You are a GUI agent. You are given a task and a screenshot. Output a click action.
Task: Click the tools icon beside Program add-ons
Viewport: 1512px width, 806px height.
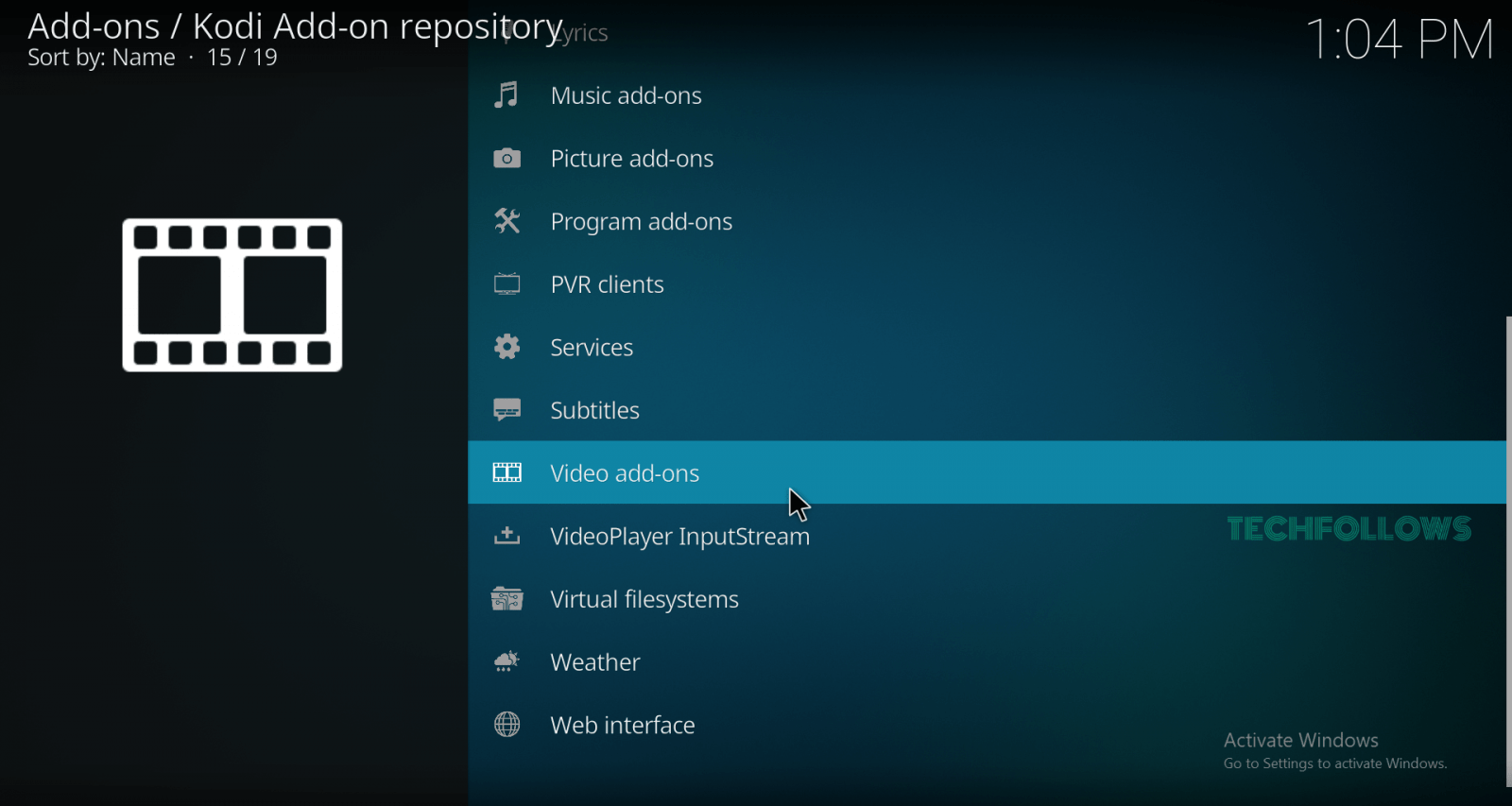pos(507,221)
